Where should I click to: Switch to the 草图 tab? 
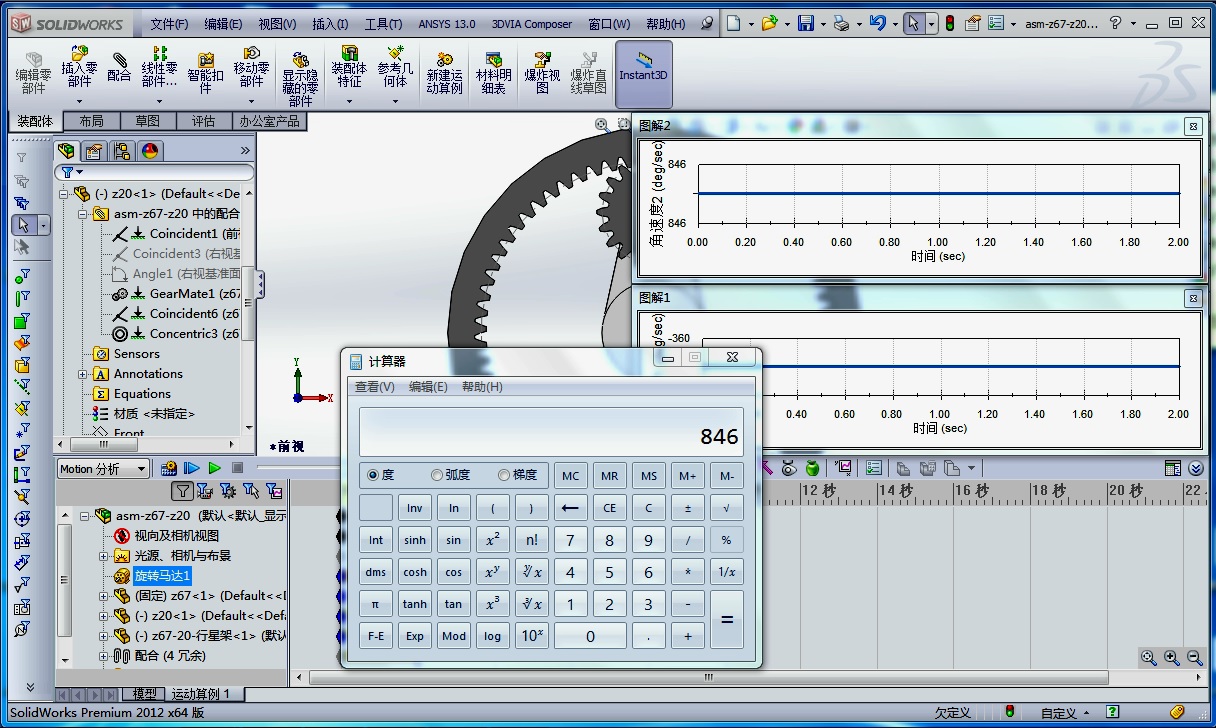[147, 121]
